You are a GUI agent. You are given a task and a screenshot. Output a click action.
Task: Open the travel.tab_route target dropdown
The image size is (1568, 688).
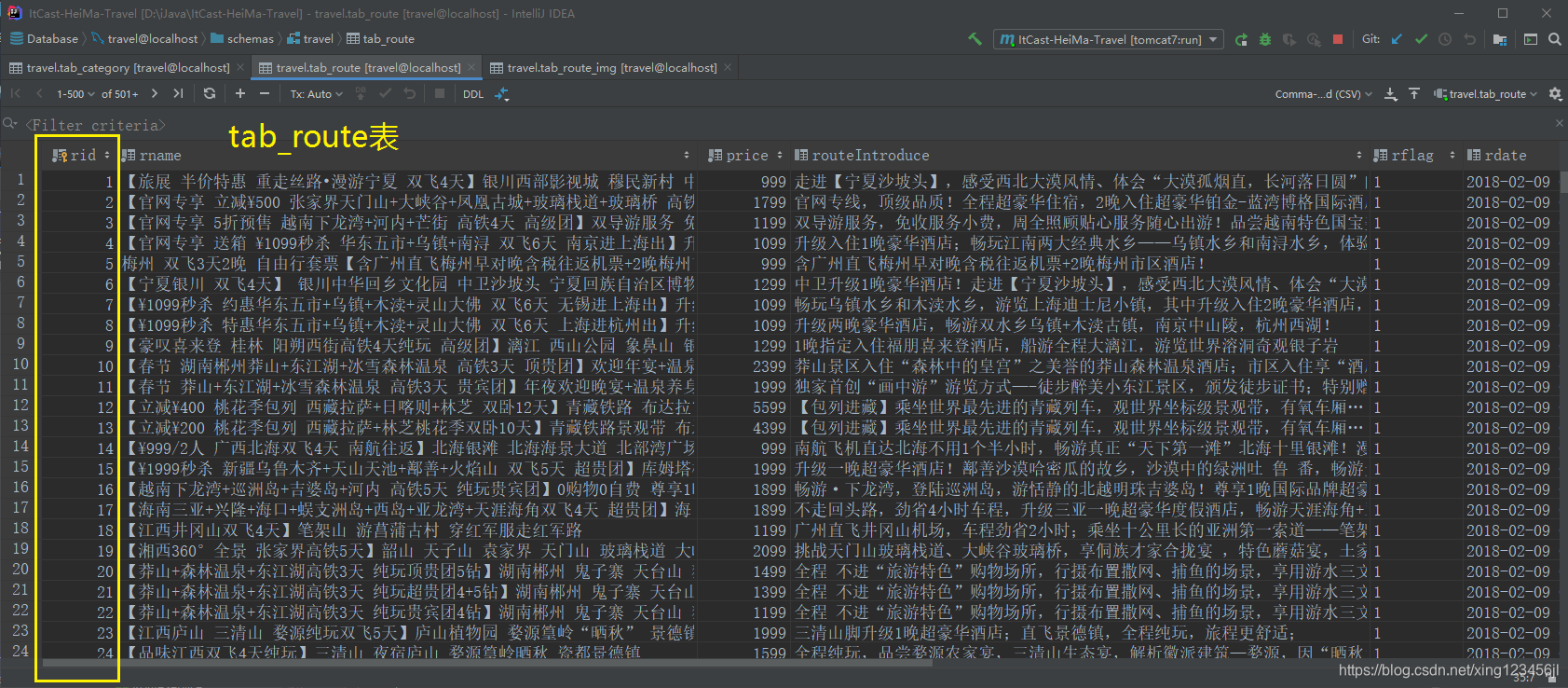click(1485, 93)
